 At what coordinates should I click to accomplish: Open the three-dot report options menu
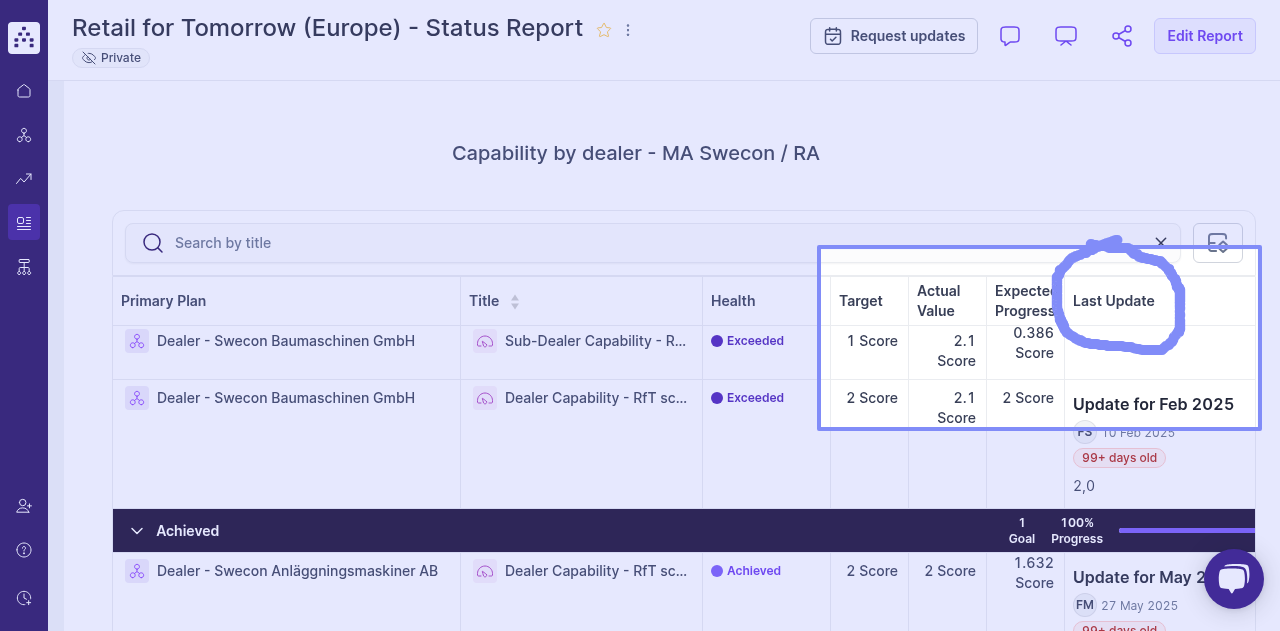click(x=628, y=30)
